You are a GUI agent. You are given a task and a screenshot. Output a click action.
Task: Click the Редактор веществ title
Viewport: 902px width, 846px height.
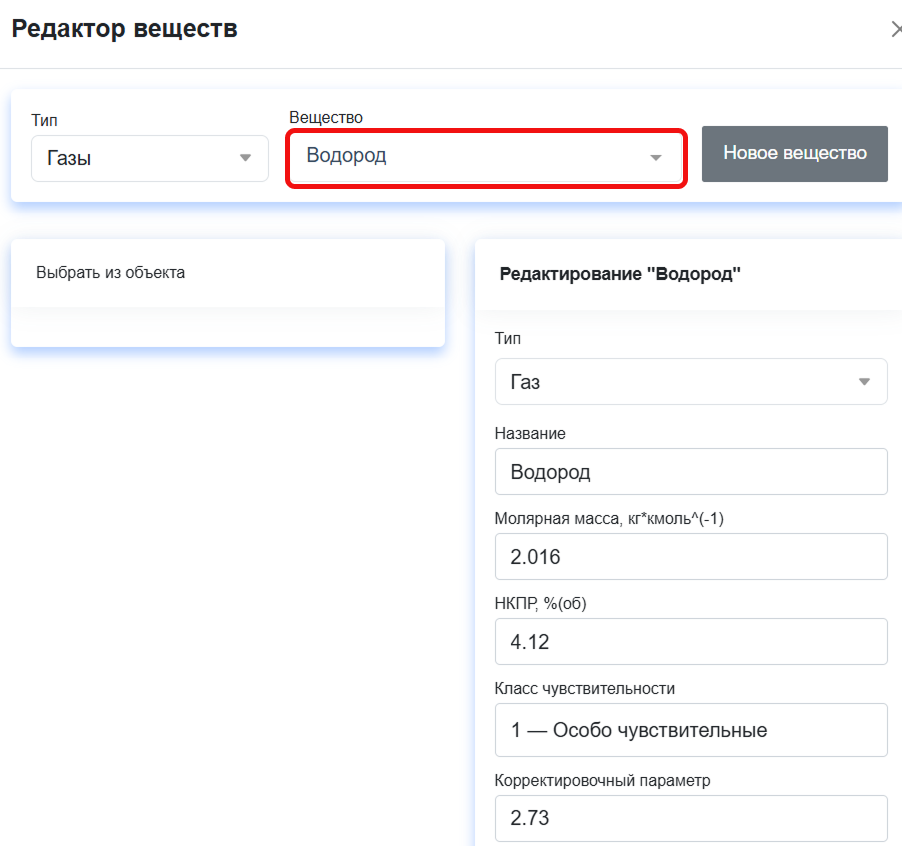pyautogui.click(x=124, y=29)
